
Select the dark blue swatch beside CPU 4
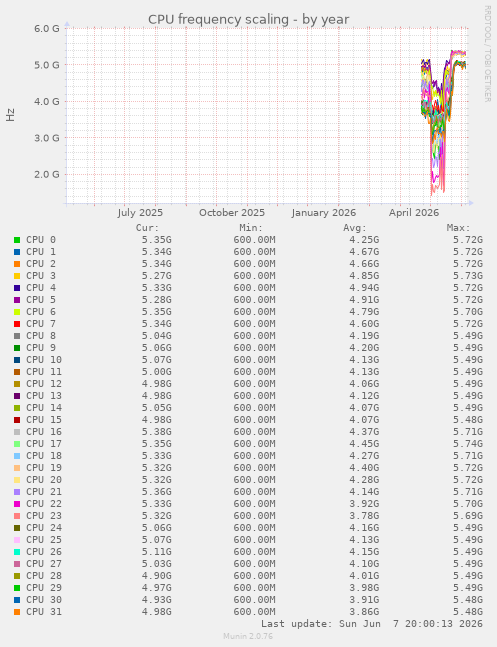(17, 288)
